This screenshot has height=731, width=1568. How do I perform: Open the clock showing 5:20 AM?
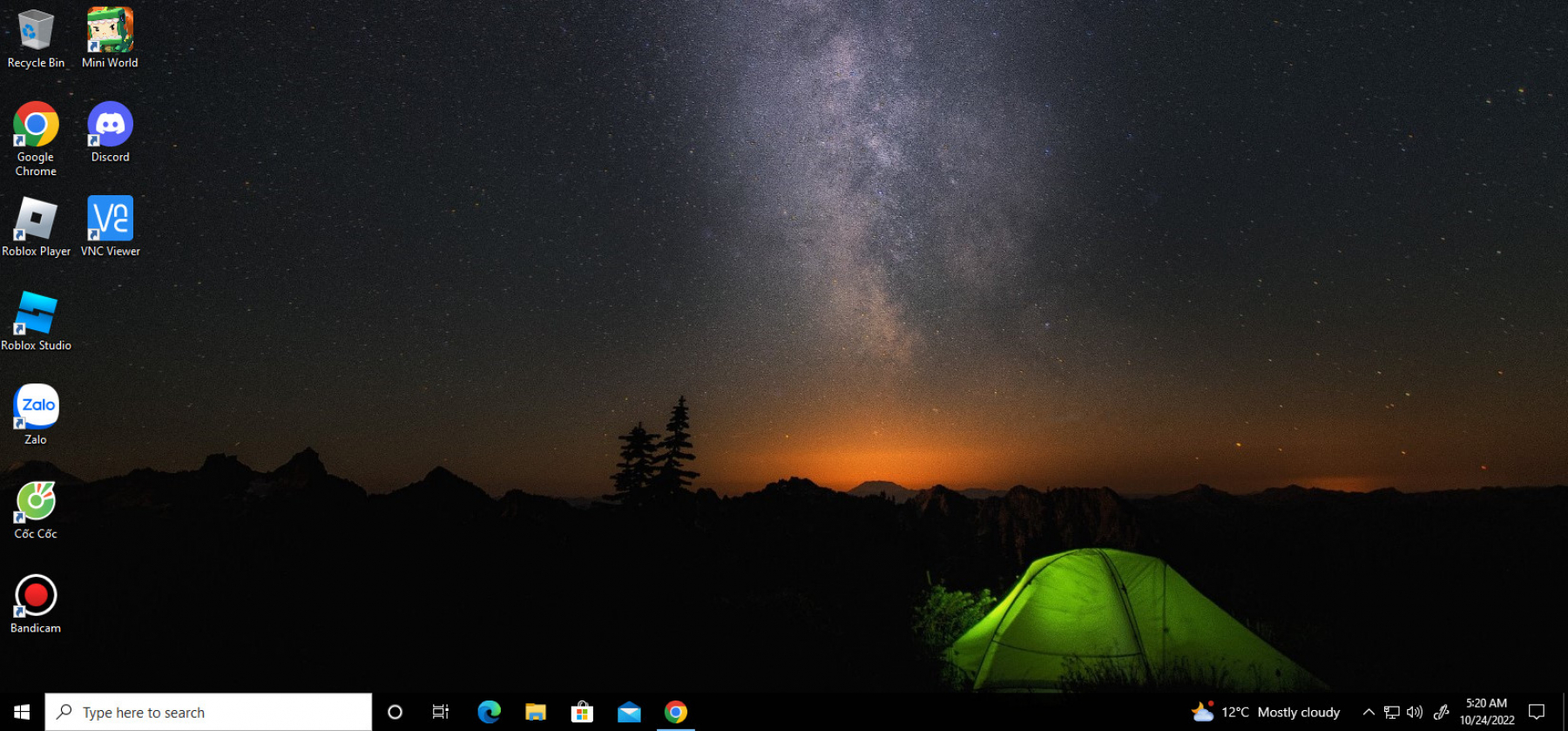(1487, 712)
